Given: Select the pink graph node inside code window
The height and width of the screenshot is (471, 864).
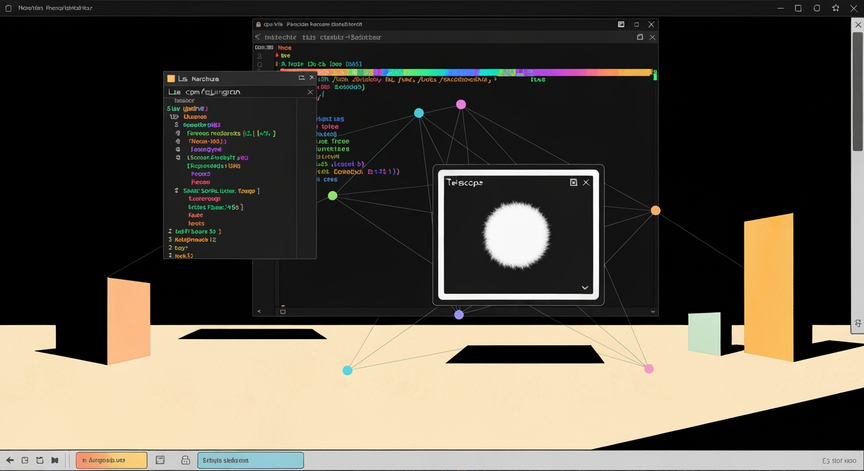Looking at the screenshot, I should click(461, 105).
